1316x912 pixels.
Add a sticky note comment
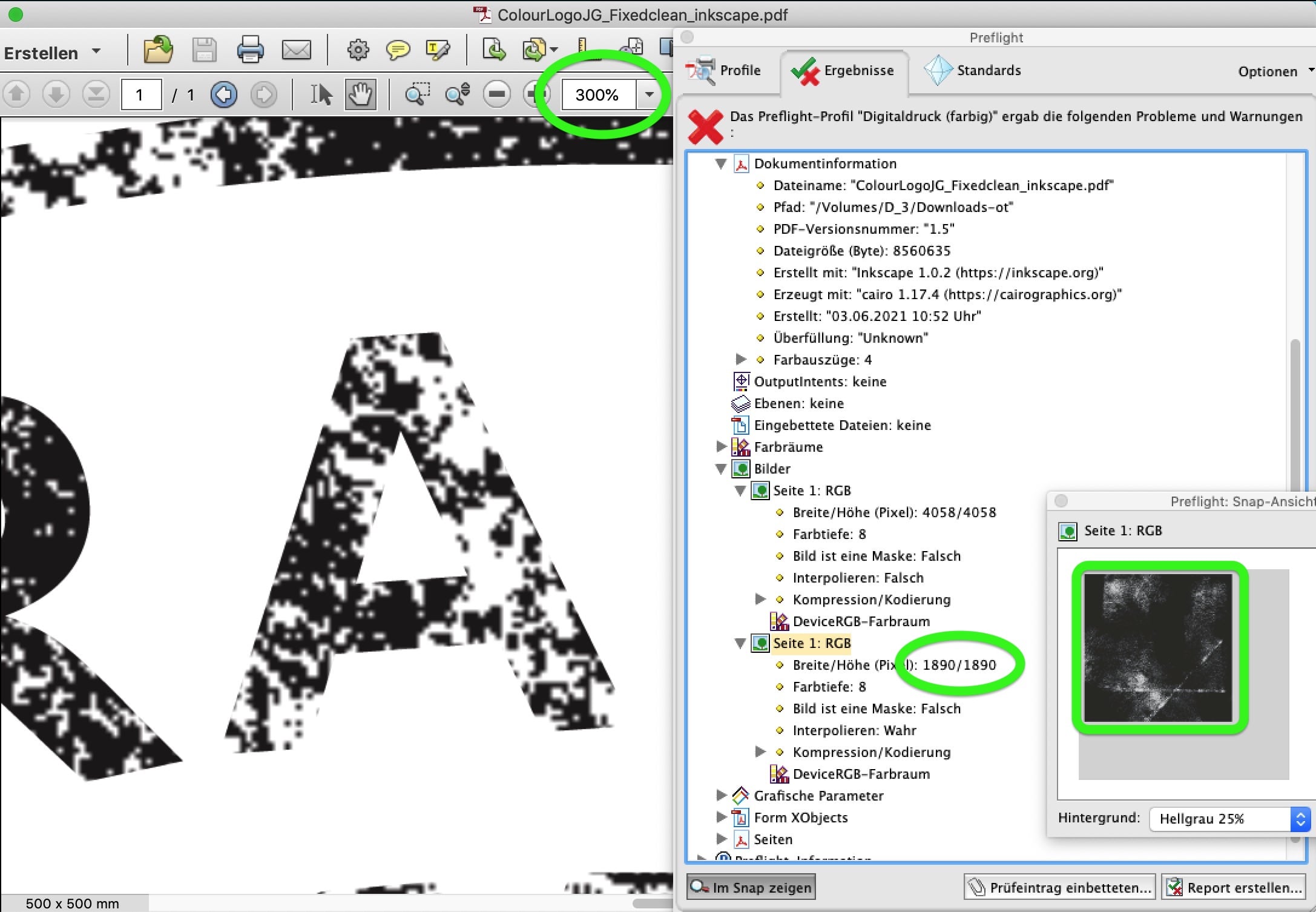point(398,50)
